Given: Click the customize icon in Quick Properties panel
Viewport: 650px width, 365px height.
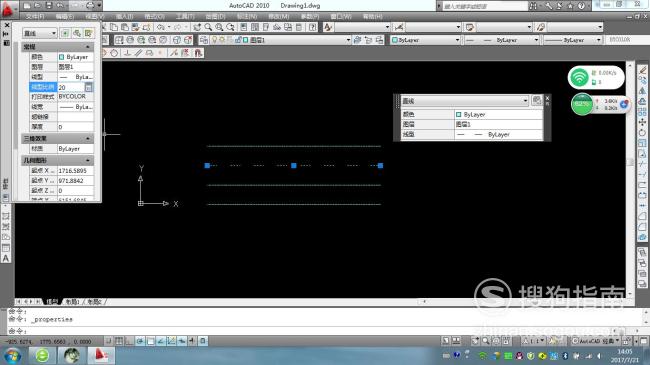Looking at the screenshot, I should [537, 100].
